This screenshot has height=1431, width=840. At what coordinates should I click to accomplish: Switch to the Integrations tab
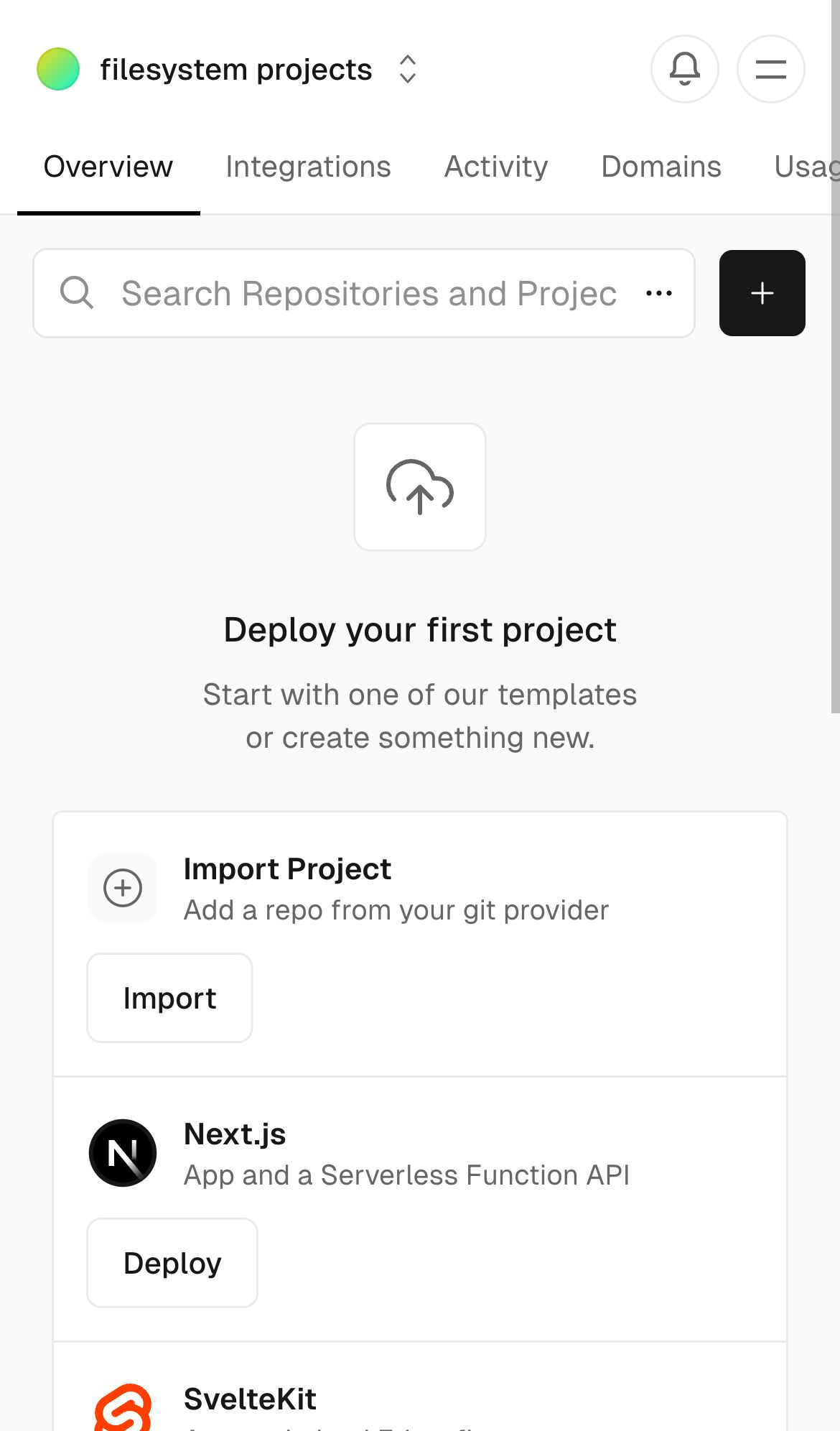pyautogui.click(x=308, y=167)
